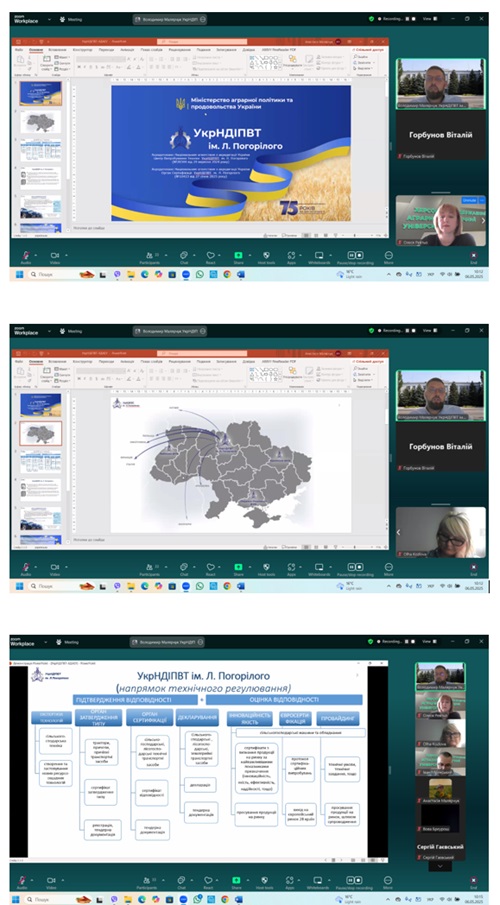Screen dimensions: 500x905
Task: Expand the arrow beside Audio in top toolbar
Action: (x=36, y=254)
